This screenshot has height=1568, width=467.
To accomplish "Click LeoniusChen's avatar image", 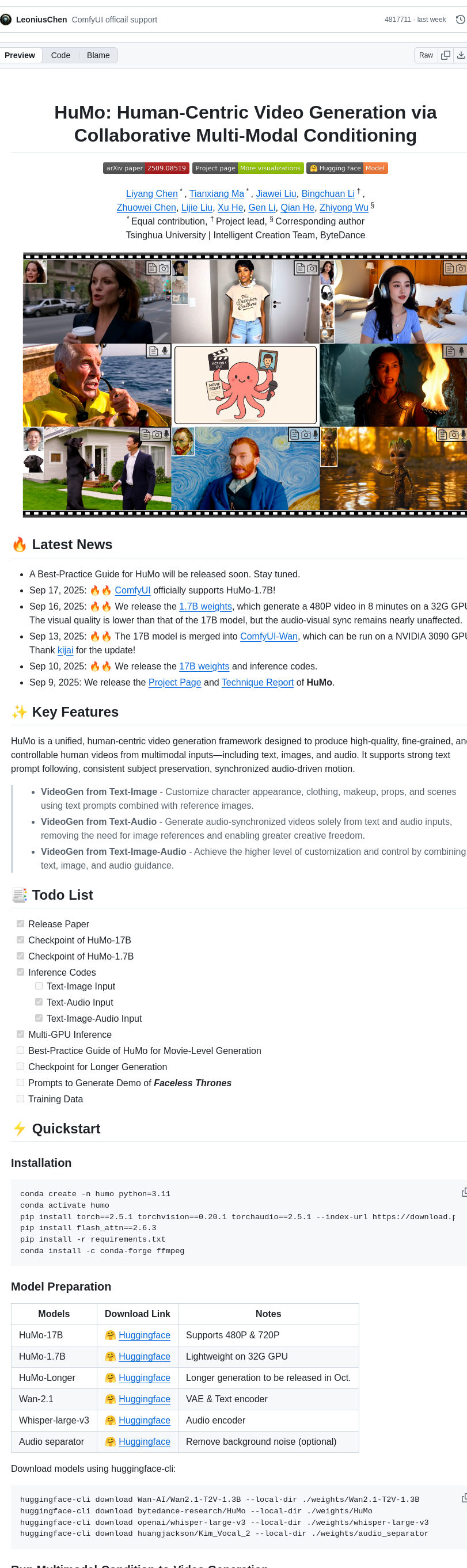I will coord(6,20).
